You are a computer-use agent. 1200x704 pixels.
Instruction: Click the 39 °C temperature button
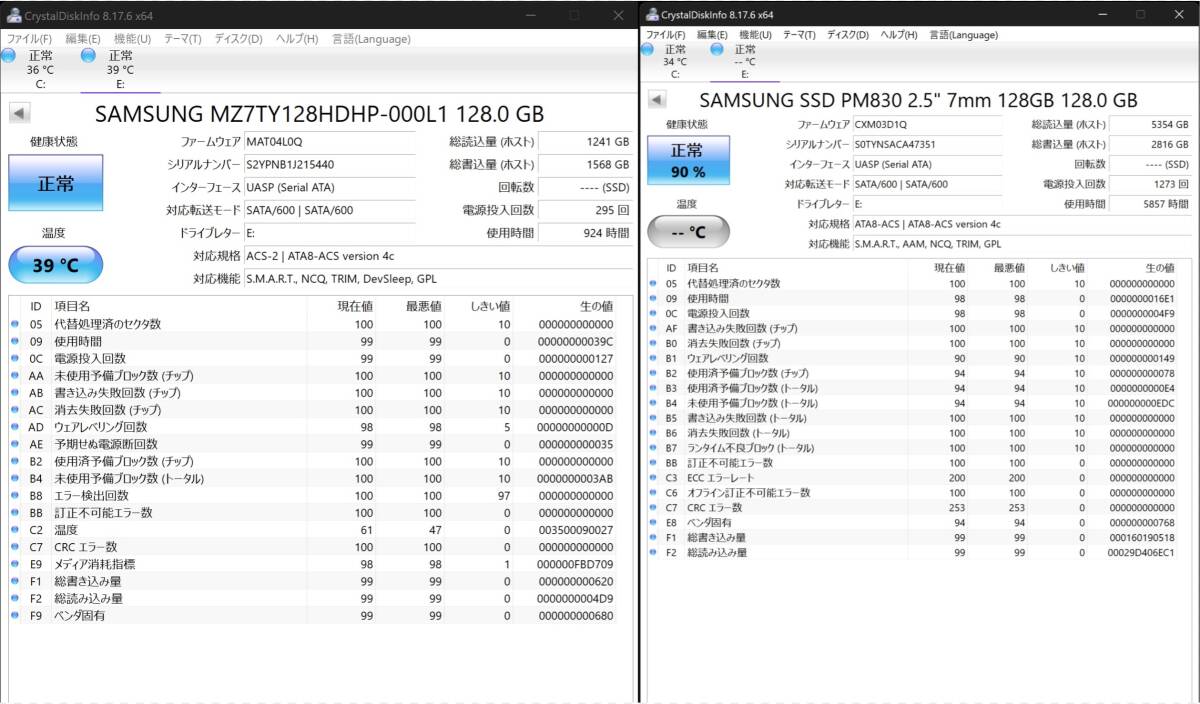point(55,265)
